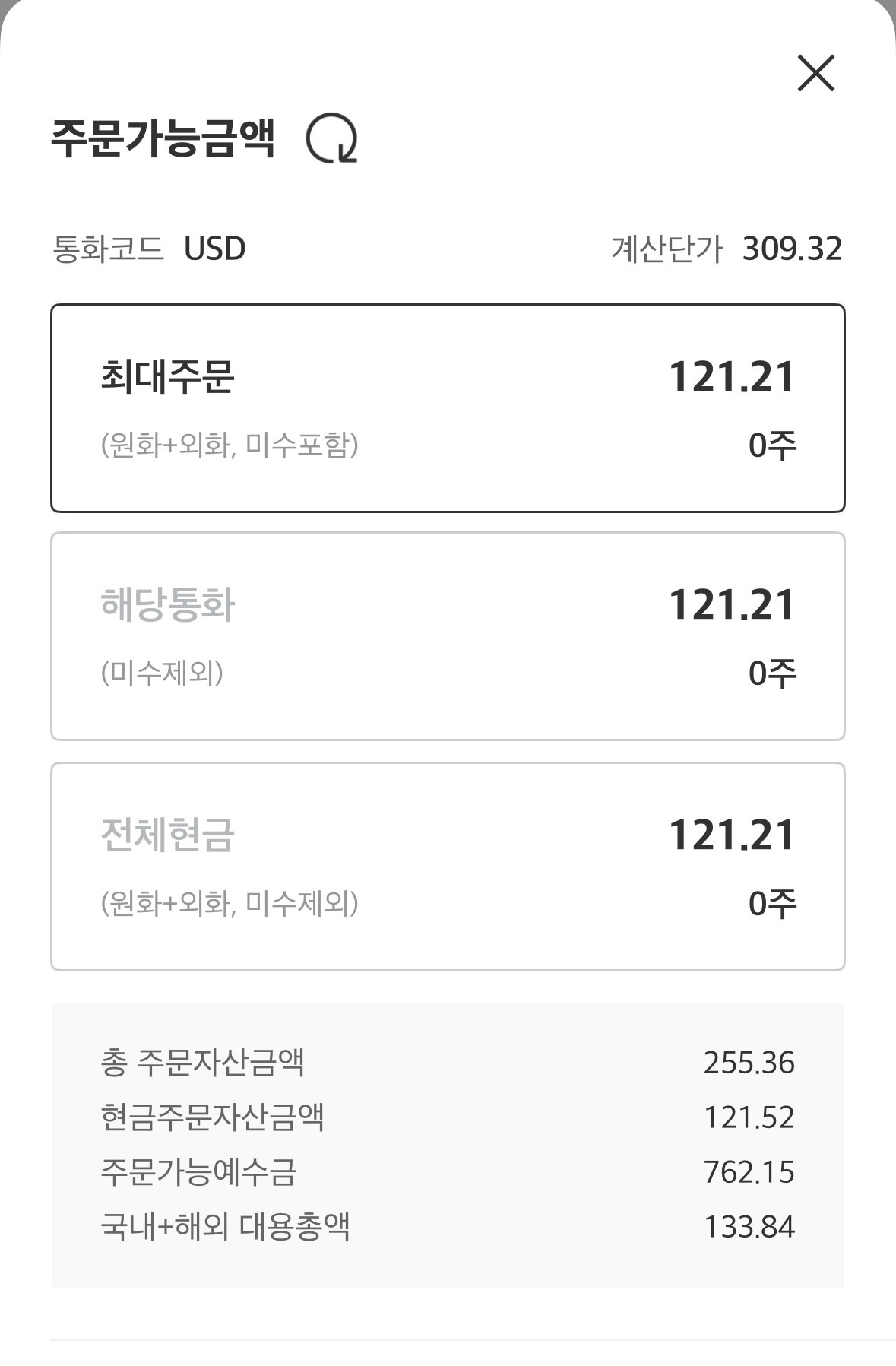Tap the 계산단가 value 309.32
The width and height of the screenshot is (896, 1366).
(792, 249)
